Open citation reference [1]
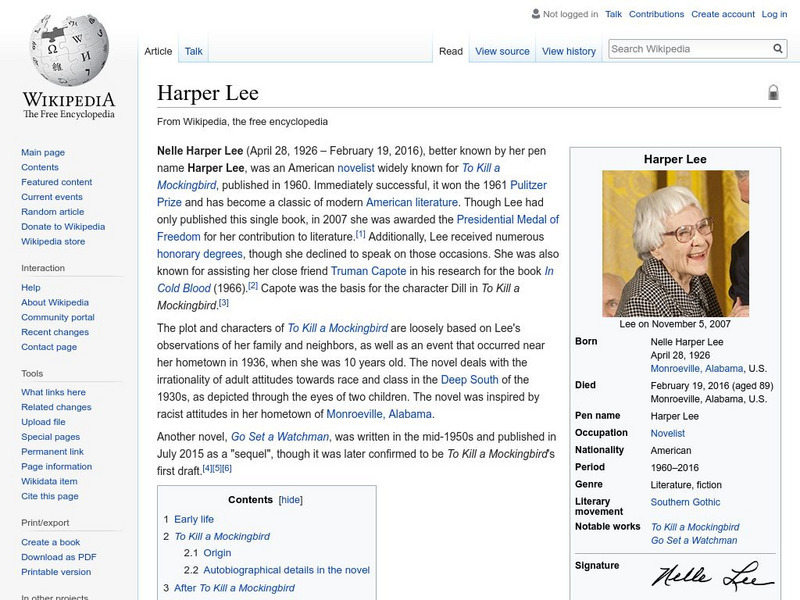 coord(360,234)
